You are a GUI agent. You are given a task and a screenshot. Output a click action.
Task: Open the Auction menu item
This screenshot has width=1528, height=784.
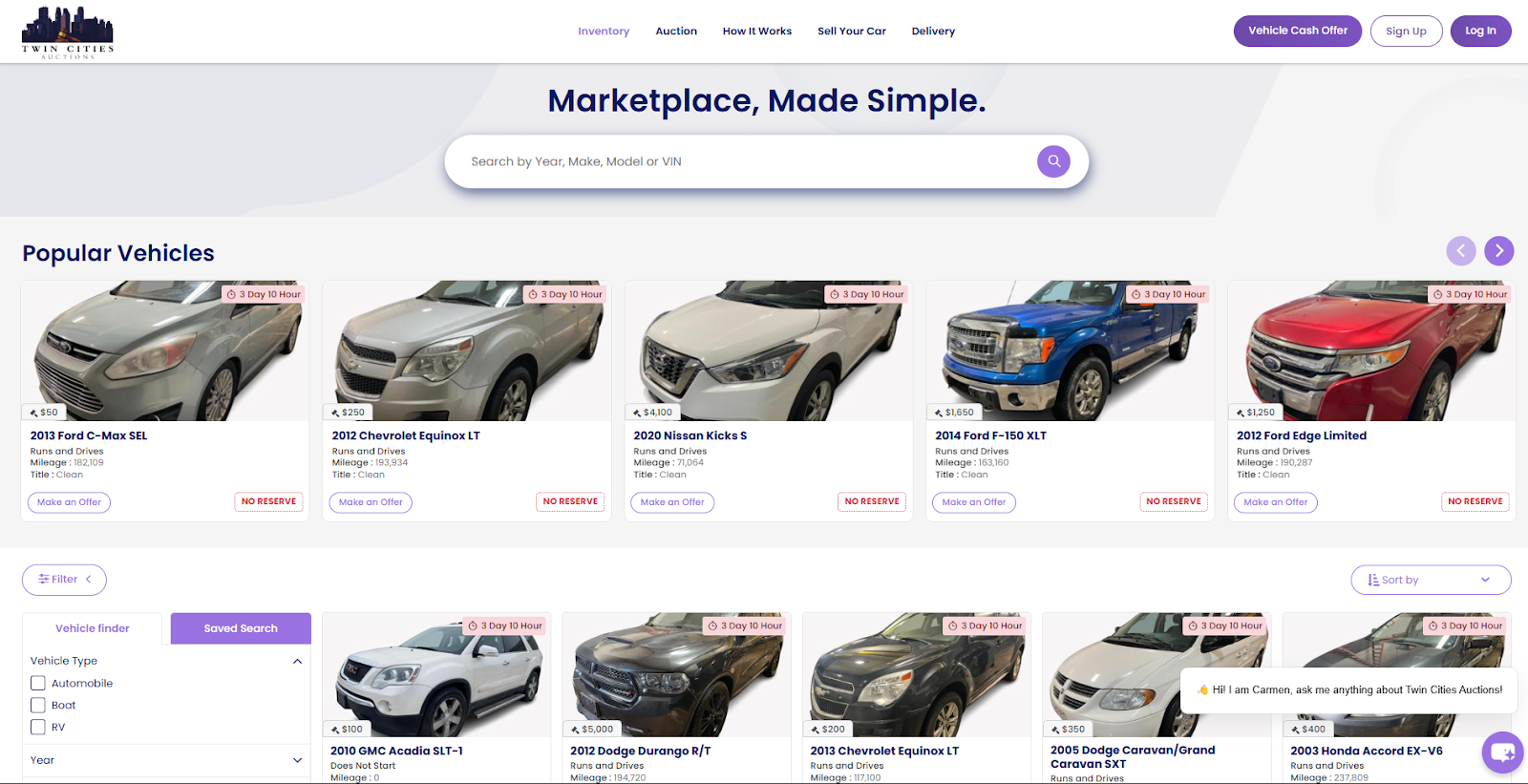[676, 32]
